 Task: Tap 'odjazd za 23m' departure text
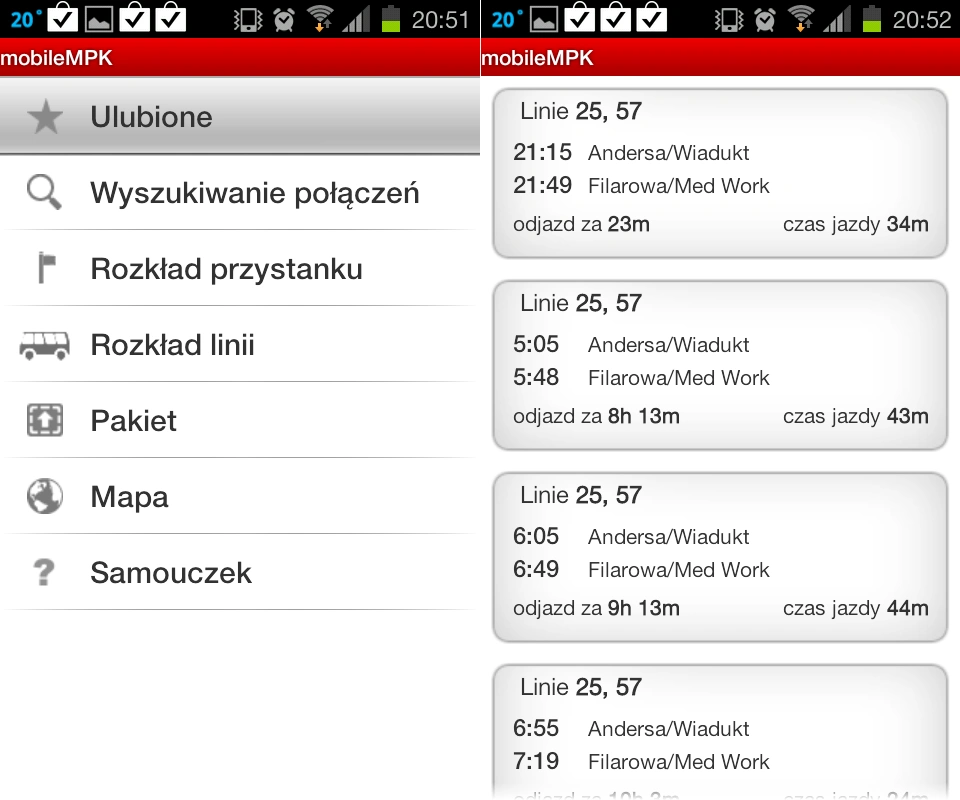point(581,224)
